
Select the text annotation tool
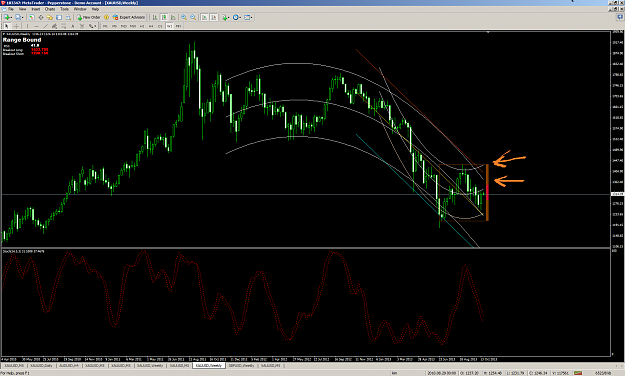[x=73, y=26]
